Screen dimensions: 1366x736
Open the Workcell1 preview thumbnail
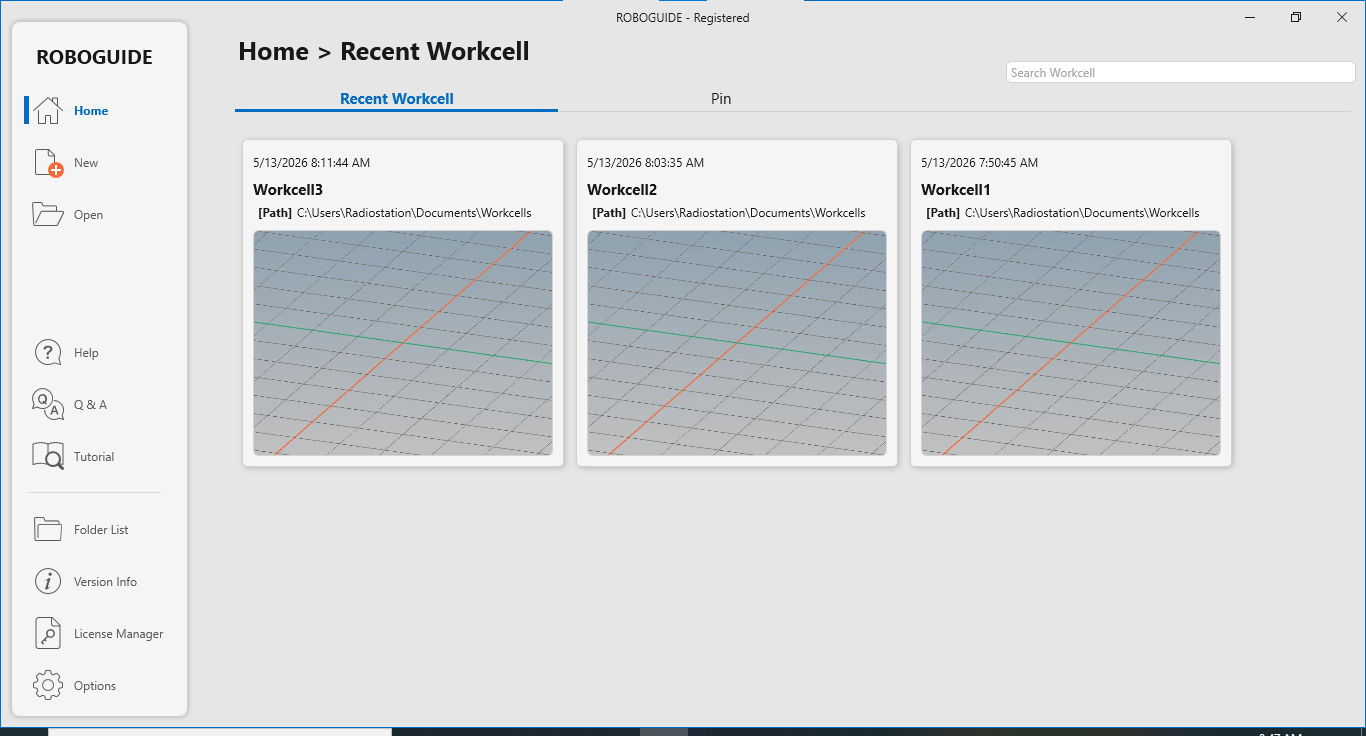pyautogui.click(x=1071, y=343)
